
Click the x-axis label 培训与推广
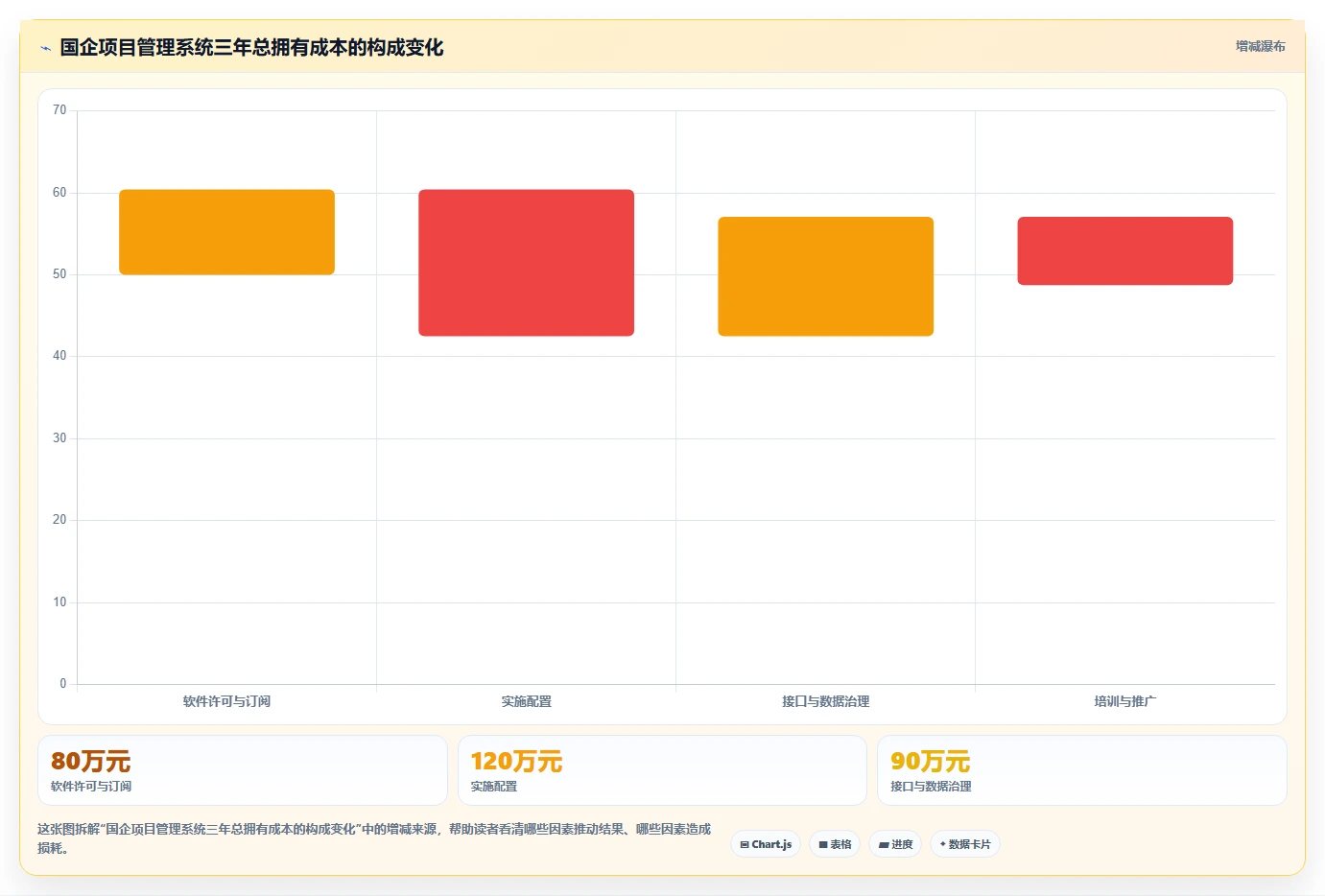(x=1124, y=701)
